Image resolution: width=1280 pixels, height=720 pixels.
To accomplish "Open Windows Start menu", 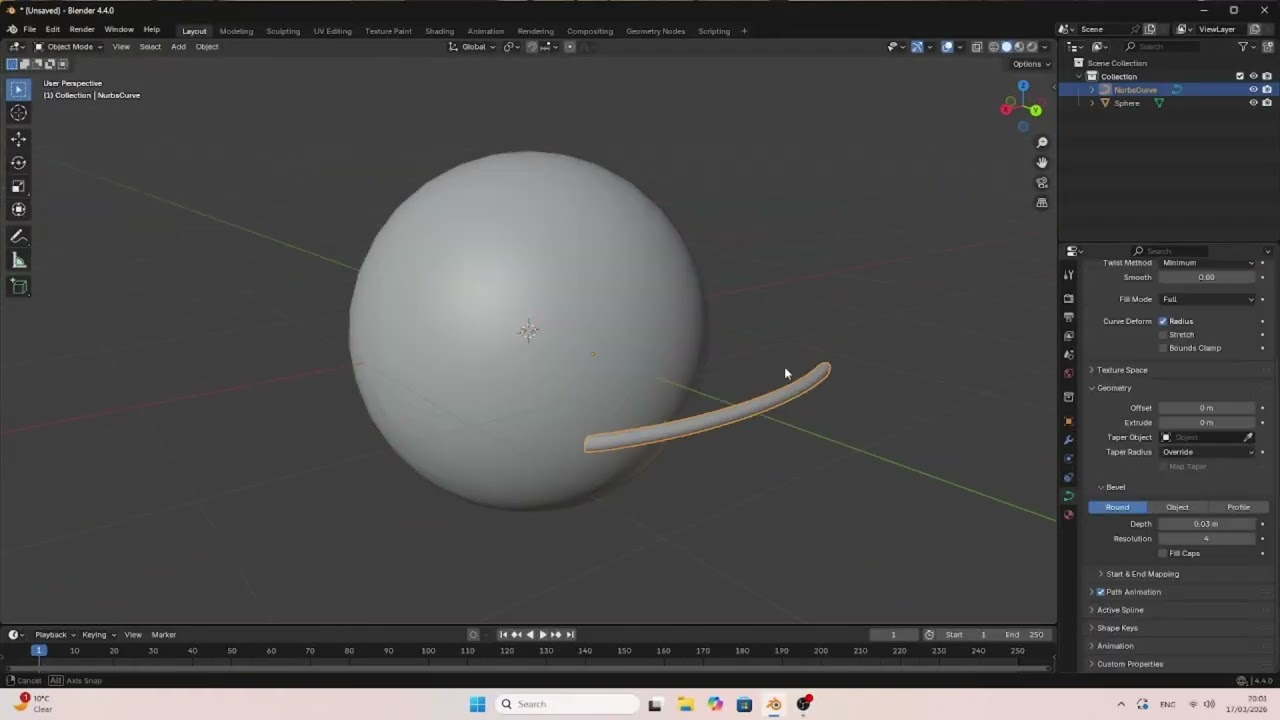I will click(477, 704).
